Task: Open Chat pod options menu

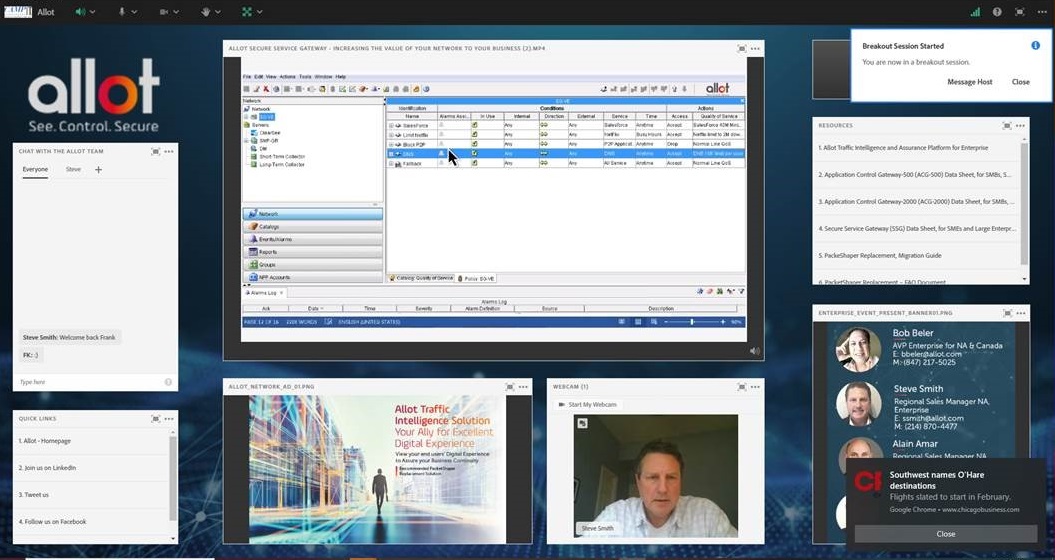Action: coord(169,151)
